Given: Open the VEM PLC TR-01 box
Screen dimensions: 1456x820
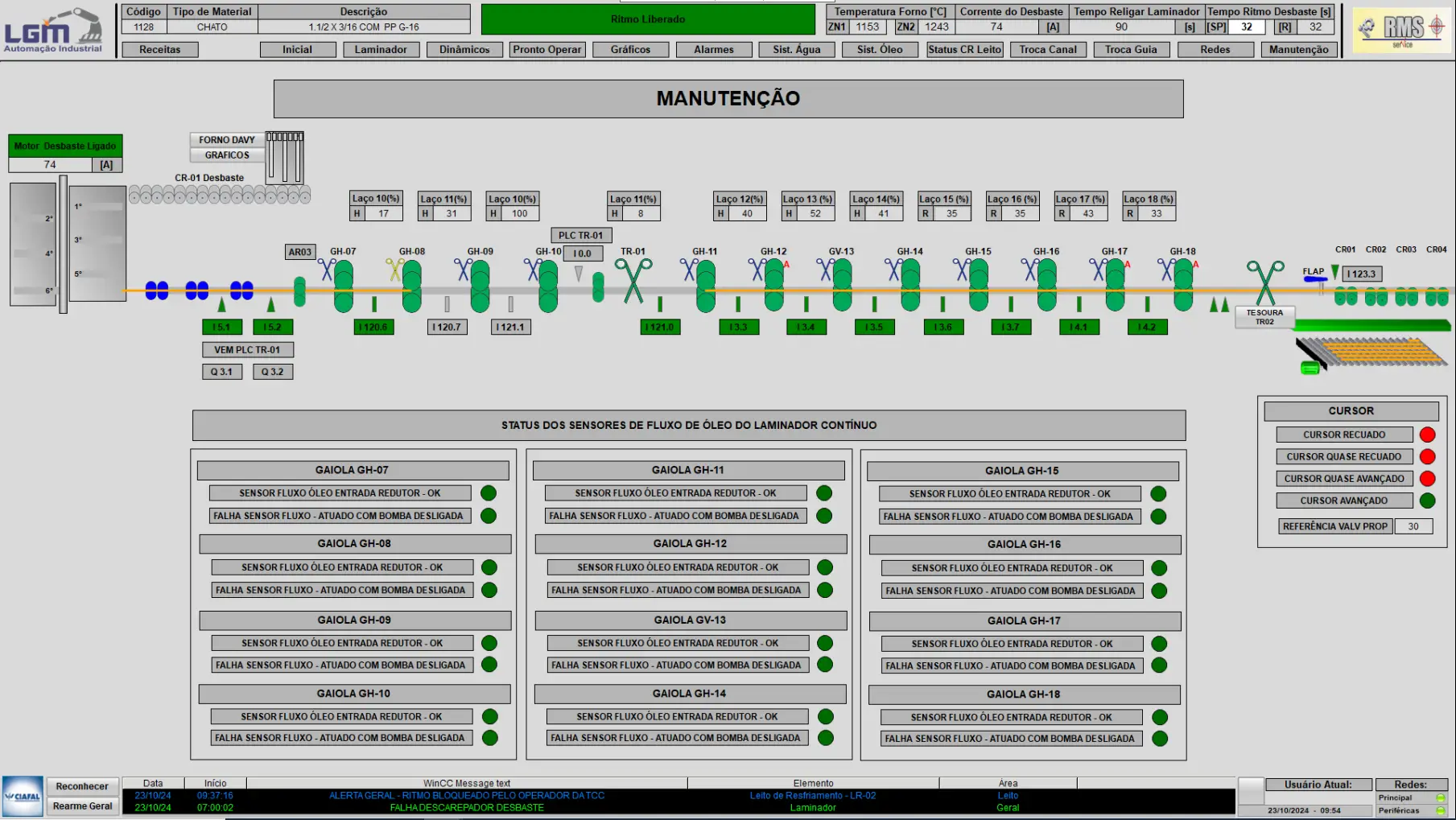Looking at the screenshot, I should pos(247,350).
